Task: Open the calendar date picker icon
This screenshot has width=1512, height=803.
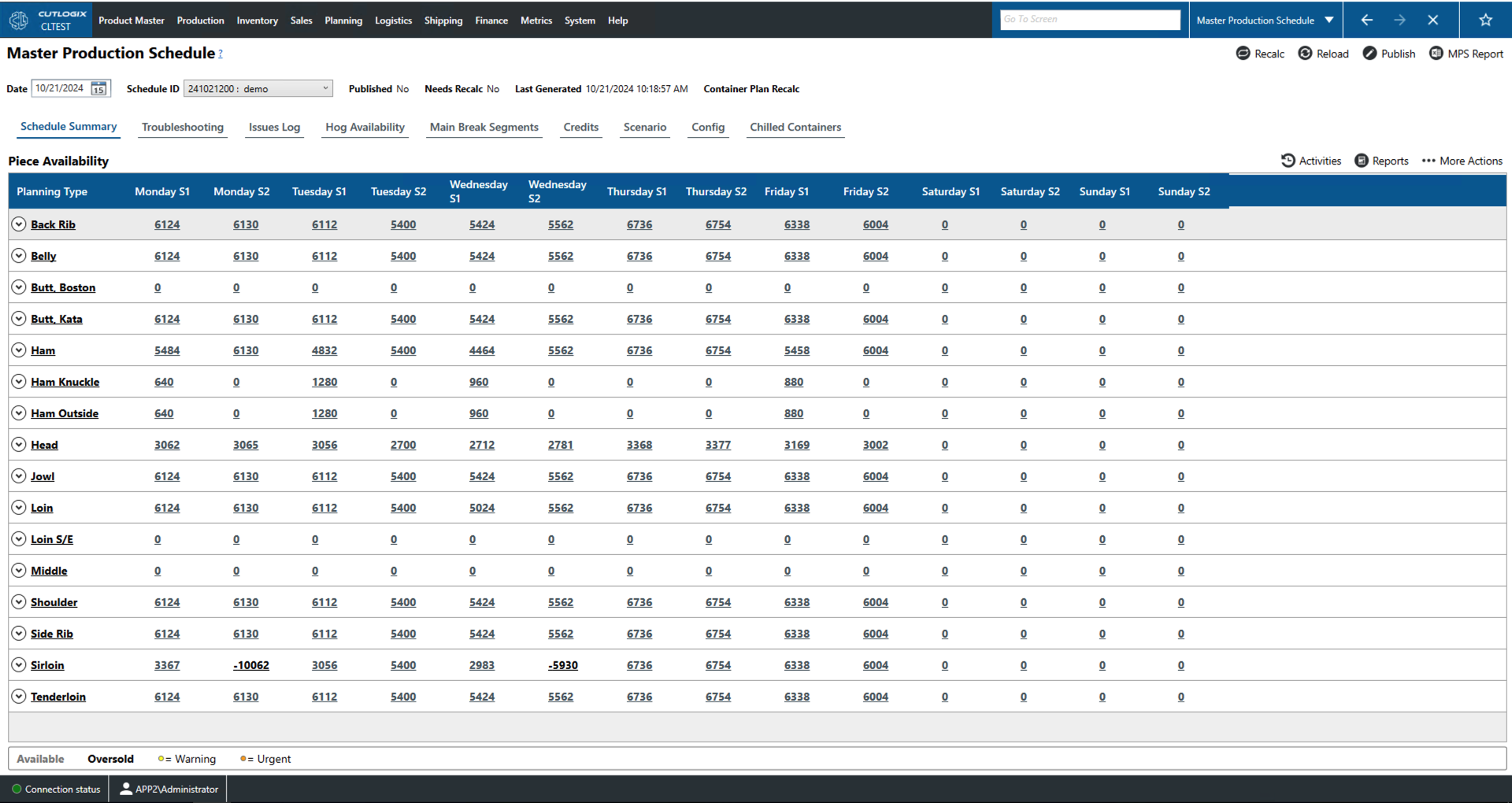Action: click(98, 89)
